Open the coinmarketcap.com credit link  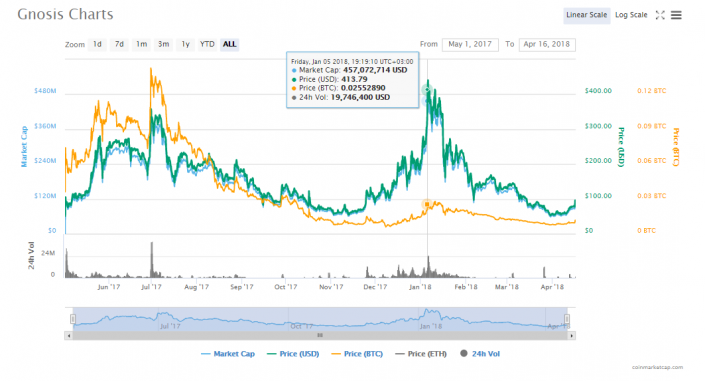[657, 368]
